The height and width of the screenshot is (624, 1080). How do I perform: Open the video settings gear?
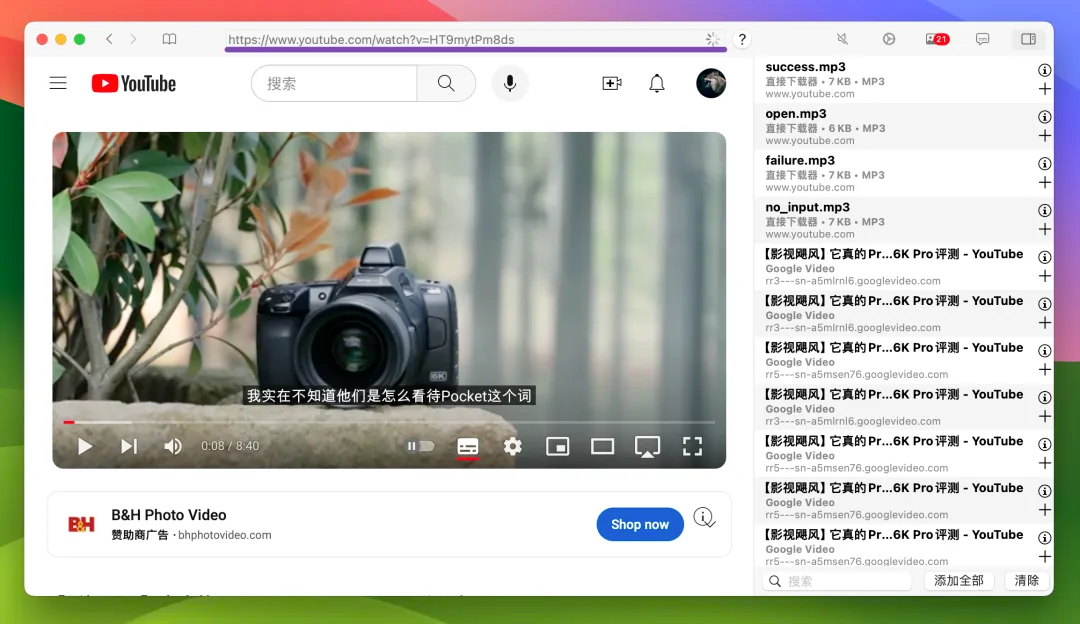[x=512, y=446]
